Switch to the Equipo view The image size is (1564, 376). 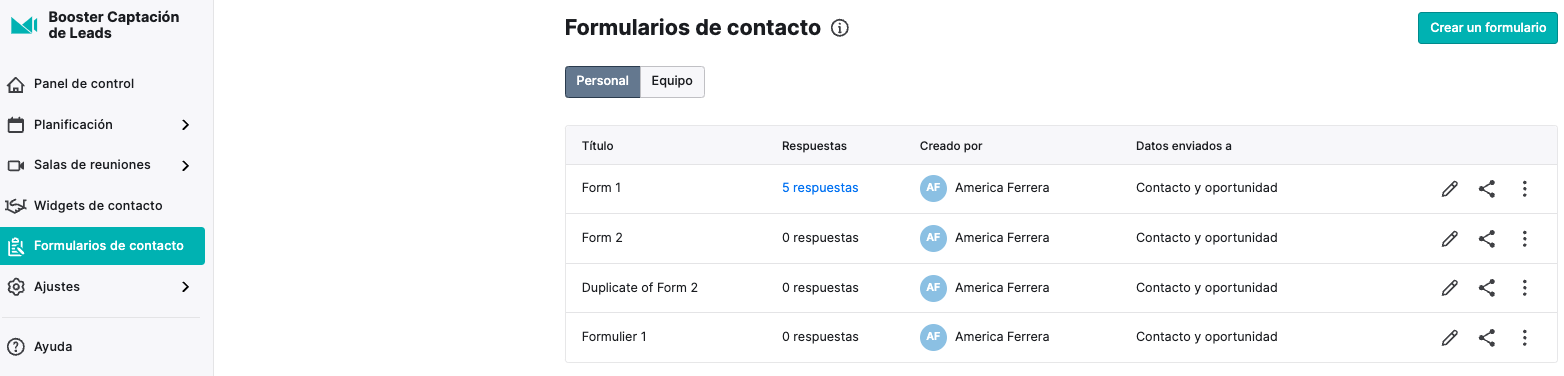672,82
